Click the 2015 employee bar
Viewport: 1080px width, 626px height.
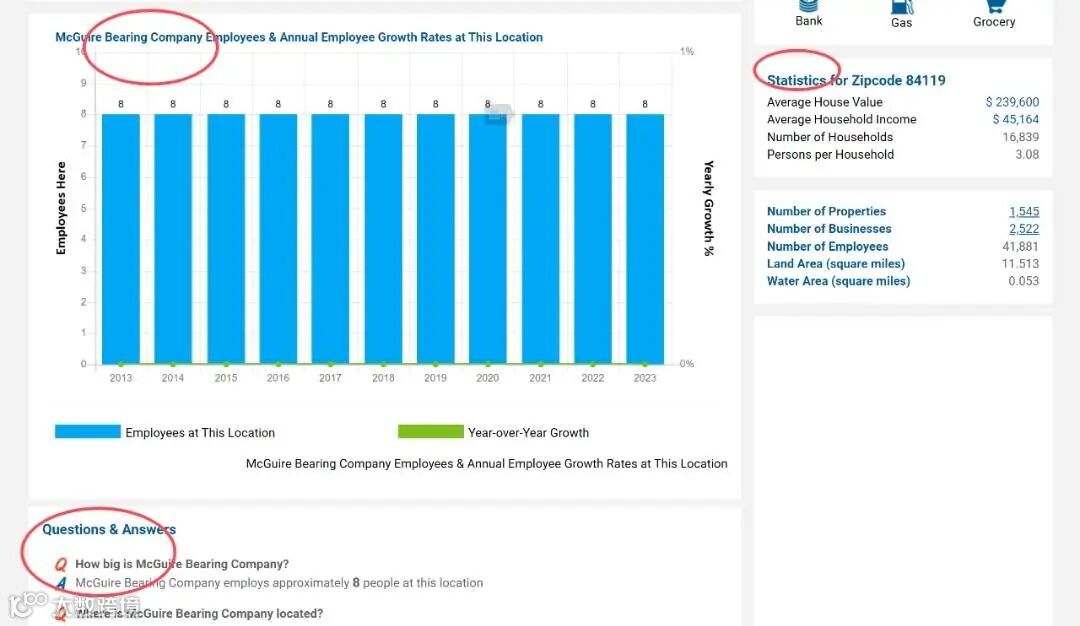click(x=226, y=239)
